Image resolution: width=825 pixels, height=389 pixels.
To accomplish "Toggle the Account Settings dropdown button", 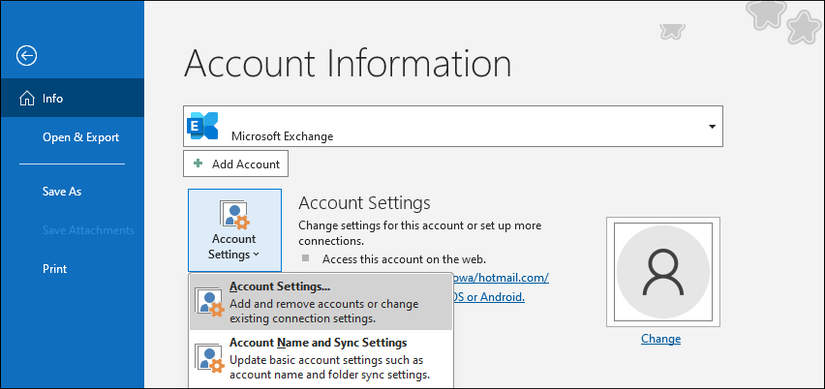I will pos(235,231).
